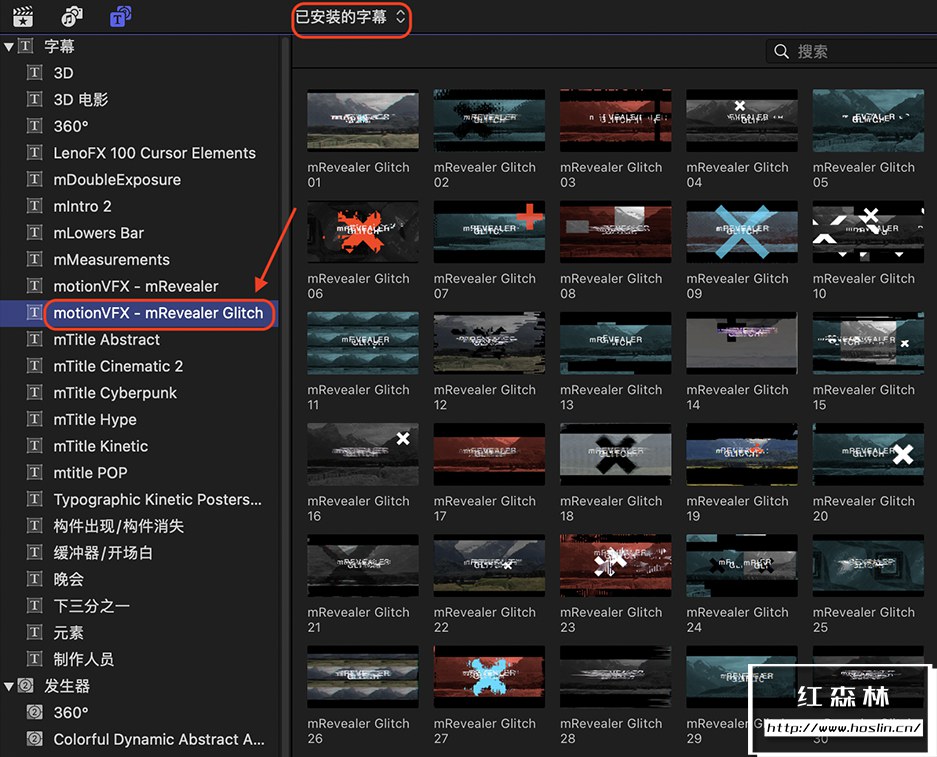Click the T icon beside LenoFX 100 Cursor Elements

point(35,153)
